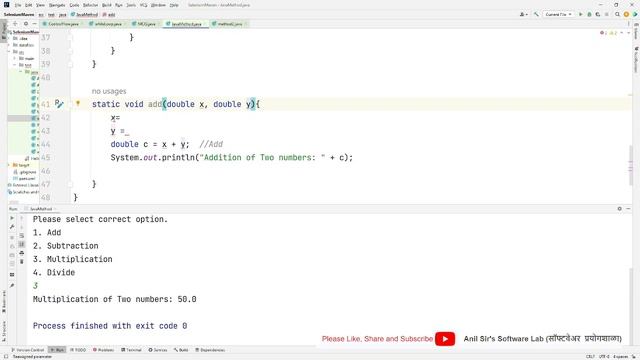This screenshot has width=640, height=360.
Task: Click the gutter icon beside line 41
Action: (59, 104)
